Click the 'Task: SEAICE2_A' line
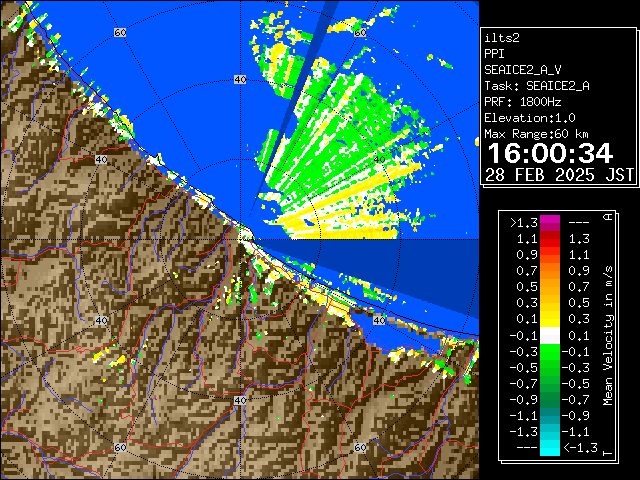640x480 pixels. (537, 86)
